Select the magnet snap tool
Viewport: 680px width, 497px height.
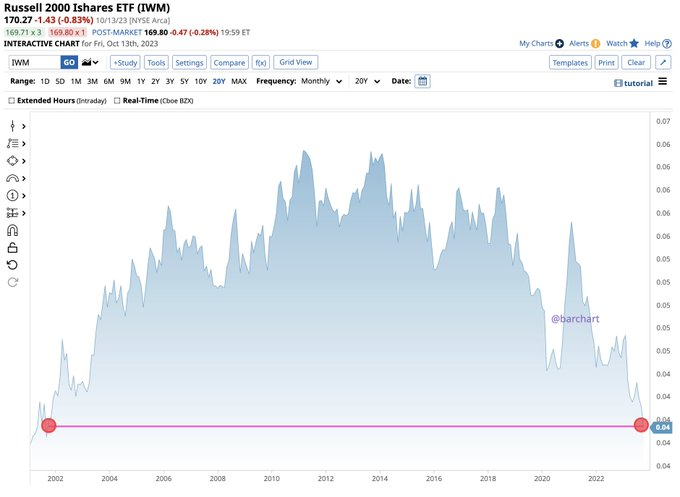tap(13, 230)
